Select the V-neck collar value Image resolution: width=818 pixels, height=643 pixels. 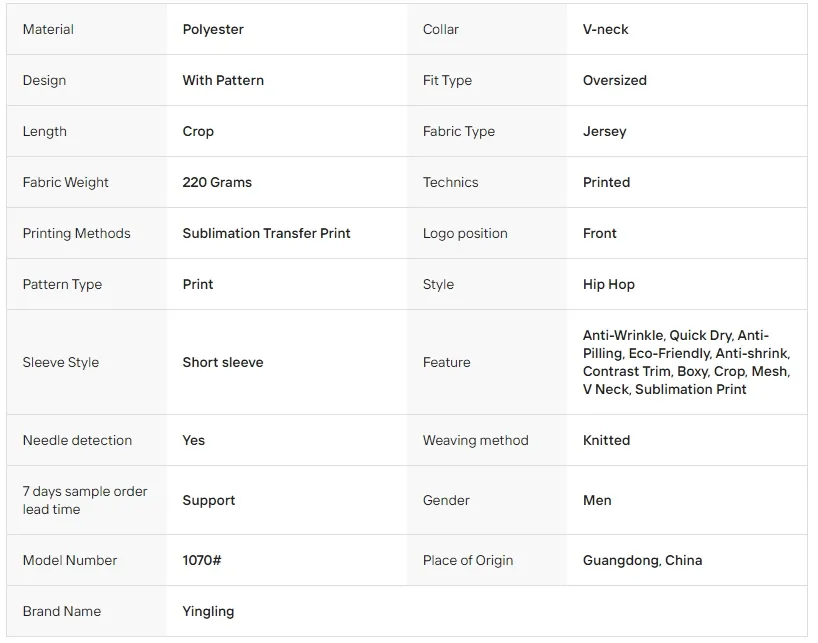[605, 29]
